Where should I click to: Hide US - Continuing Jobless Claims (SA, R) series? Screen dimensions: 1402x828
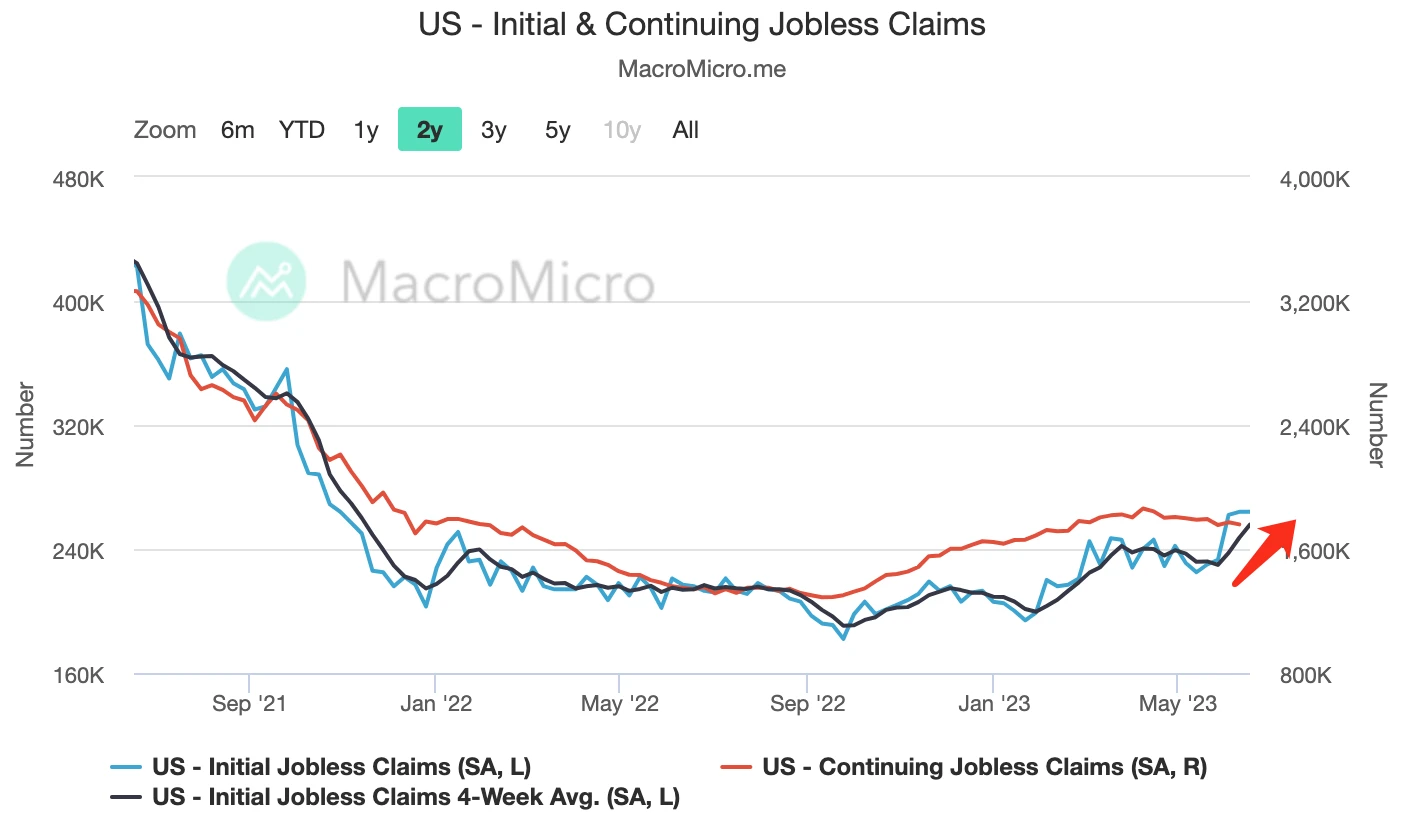click(x=985, y=768)
